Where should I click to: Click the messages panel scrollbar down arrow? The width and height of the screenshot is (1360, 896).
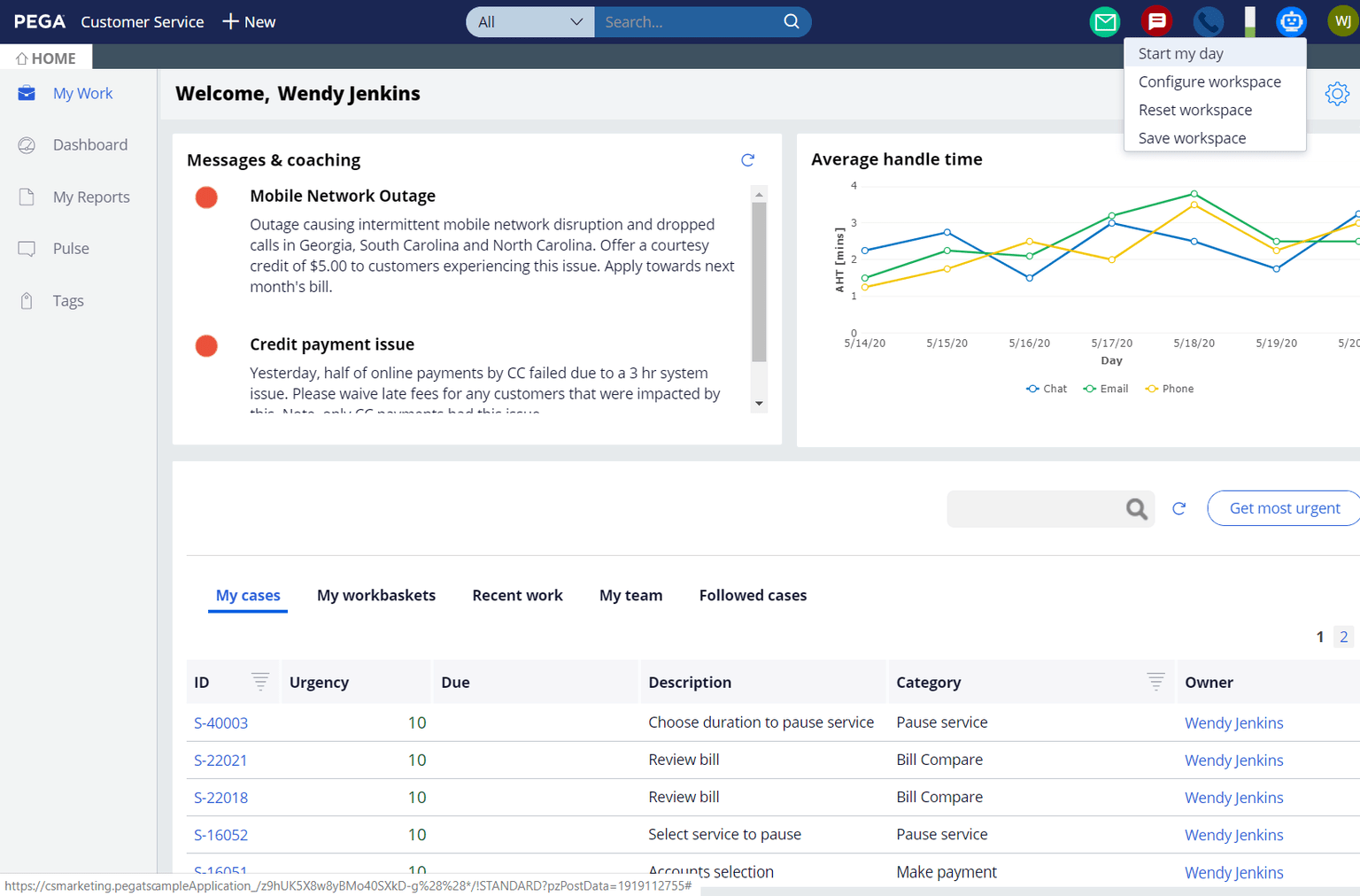[759, 404]
